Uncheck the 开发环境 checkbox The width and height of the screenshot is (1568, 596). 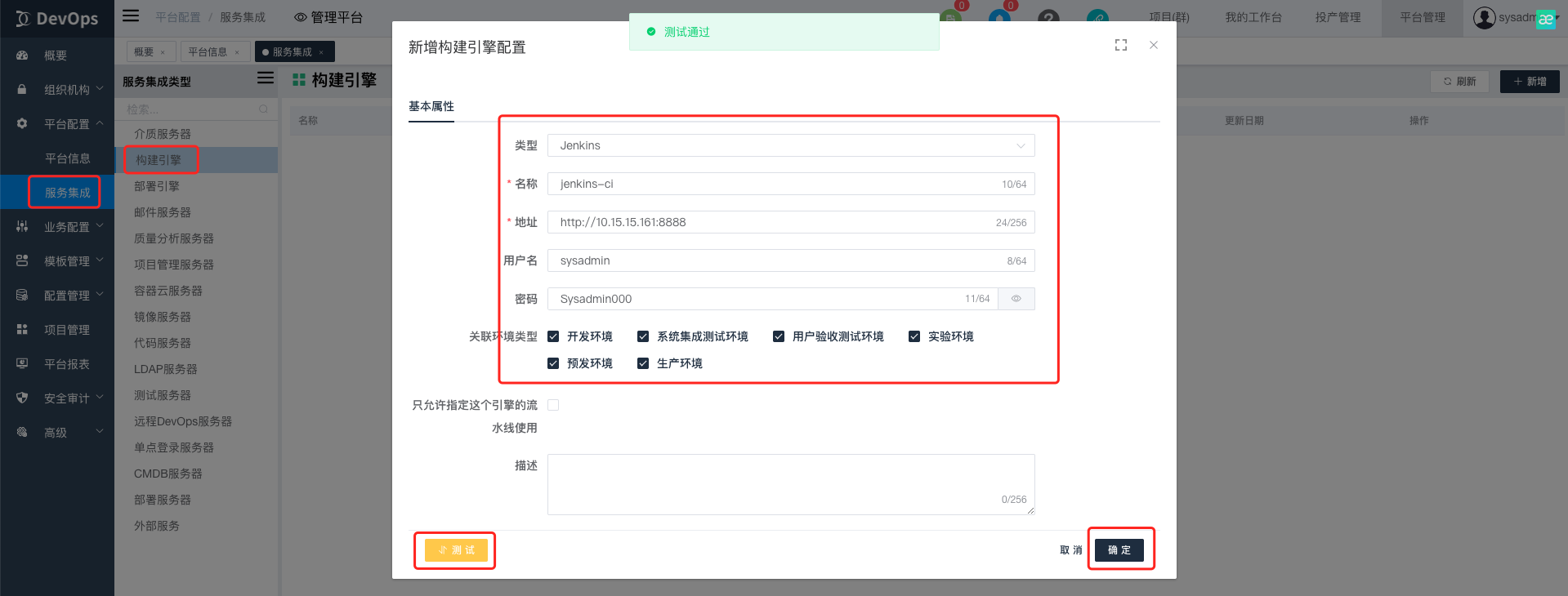553,336
